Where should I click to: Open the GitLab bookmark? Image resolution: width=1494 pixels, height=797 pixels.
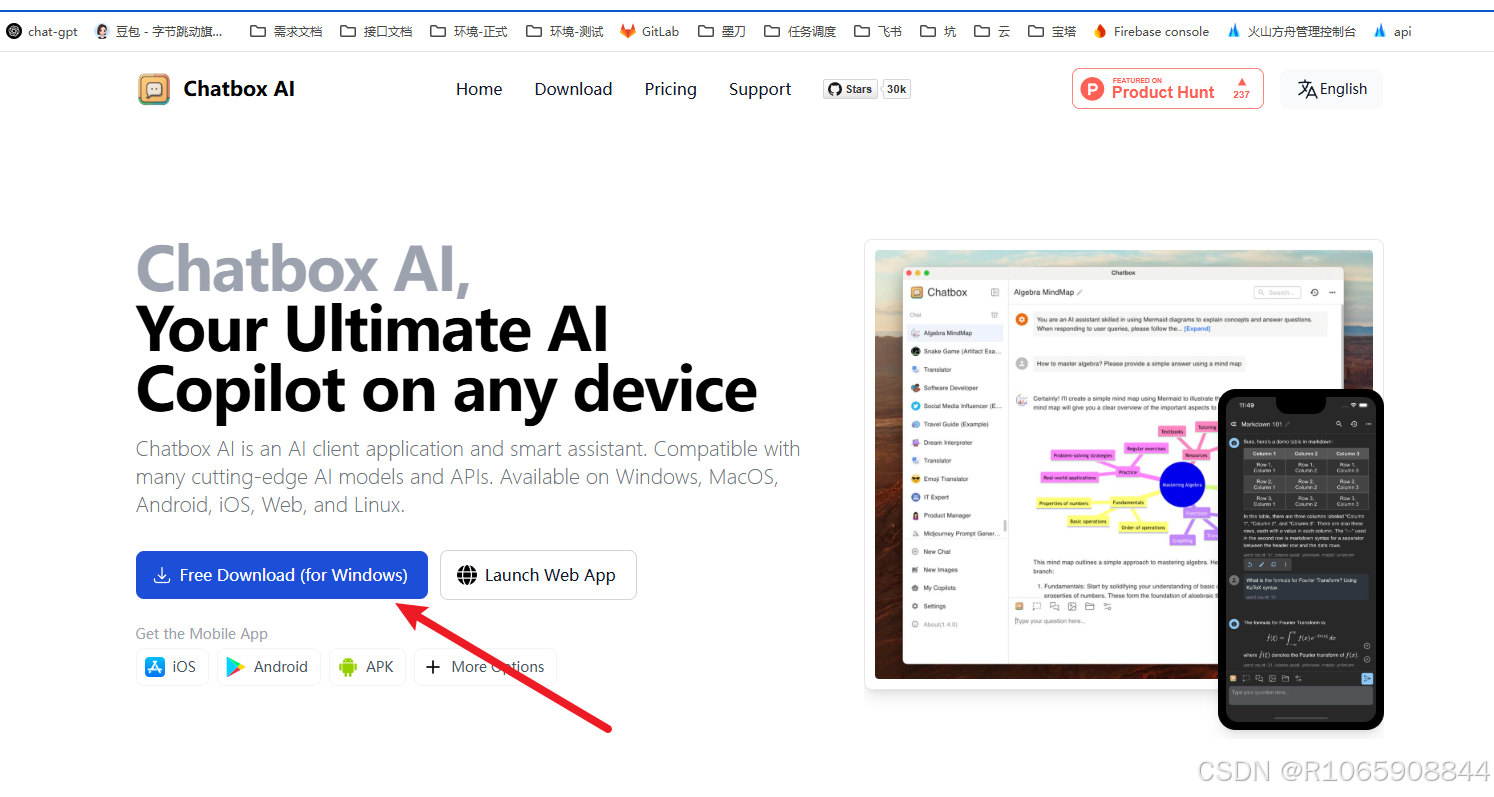click(650, 31)
